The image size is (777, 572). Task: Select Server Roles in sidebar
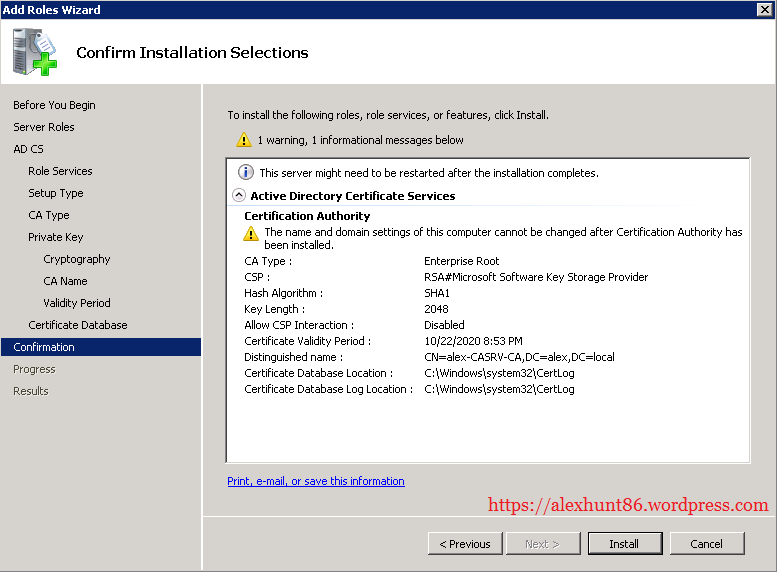pos(44,127)
